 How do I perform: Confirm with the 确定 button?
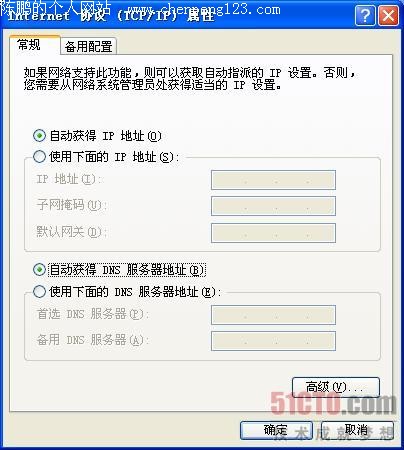[x=276, y=430]
